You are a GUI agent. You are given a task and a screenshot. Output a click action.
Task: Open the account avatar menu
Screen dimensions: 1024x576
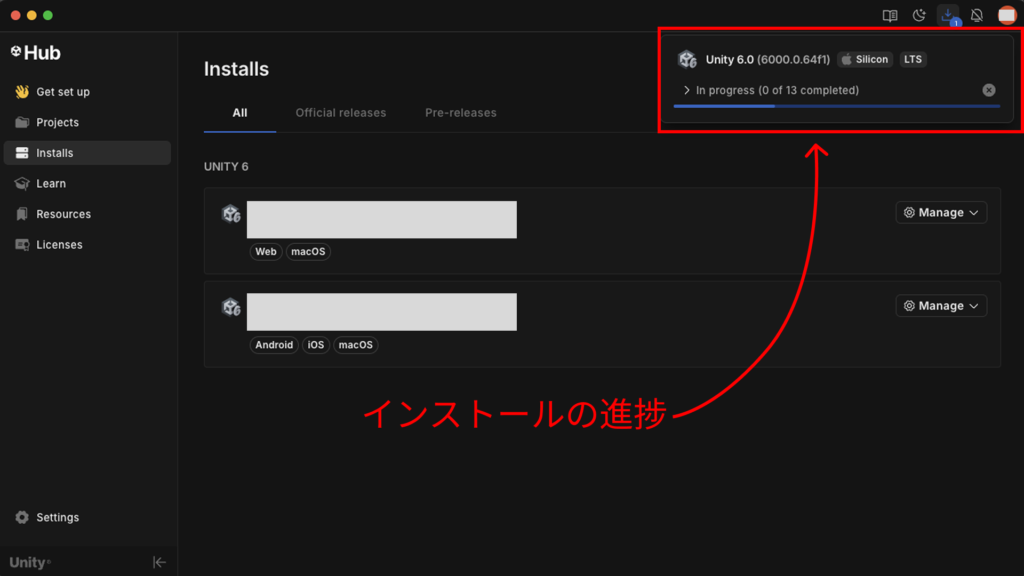tap(1006, 15)
